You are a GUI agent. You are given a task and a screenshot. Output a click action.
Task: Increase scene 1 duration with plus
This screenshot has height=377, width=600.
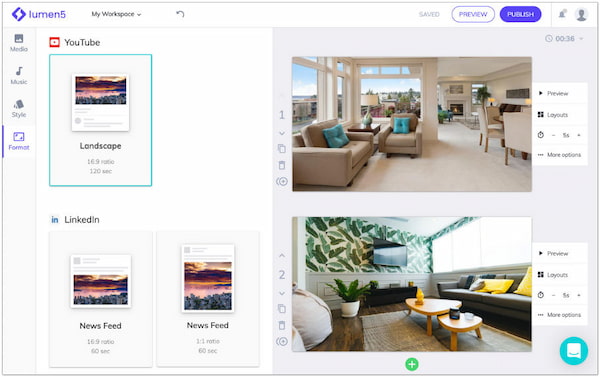(x=579, y=135)
